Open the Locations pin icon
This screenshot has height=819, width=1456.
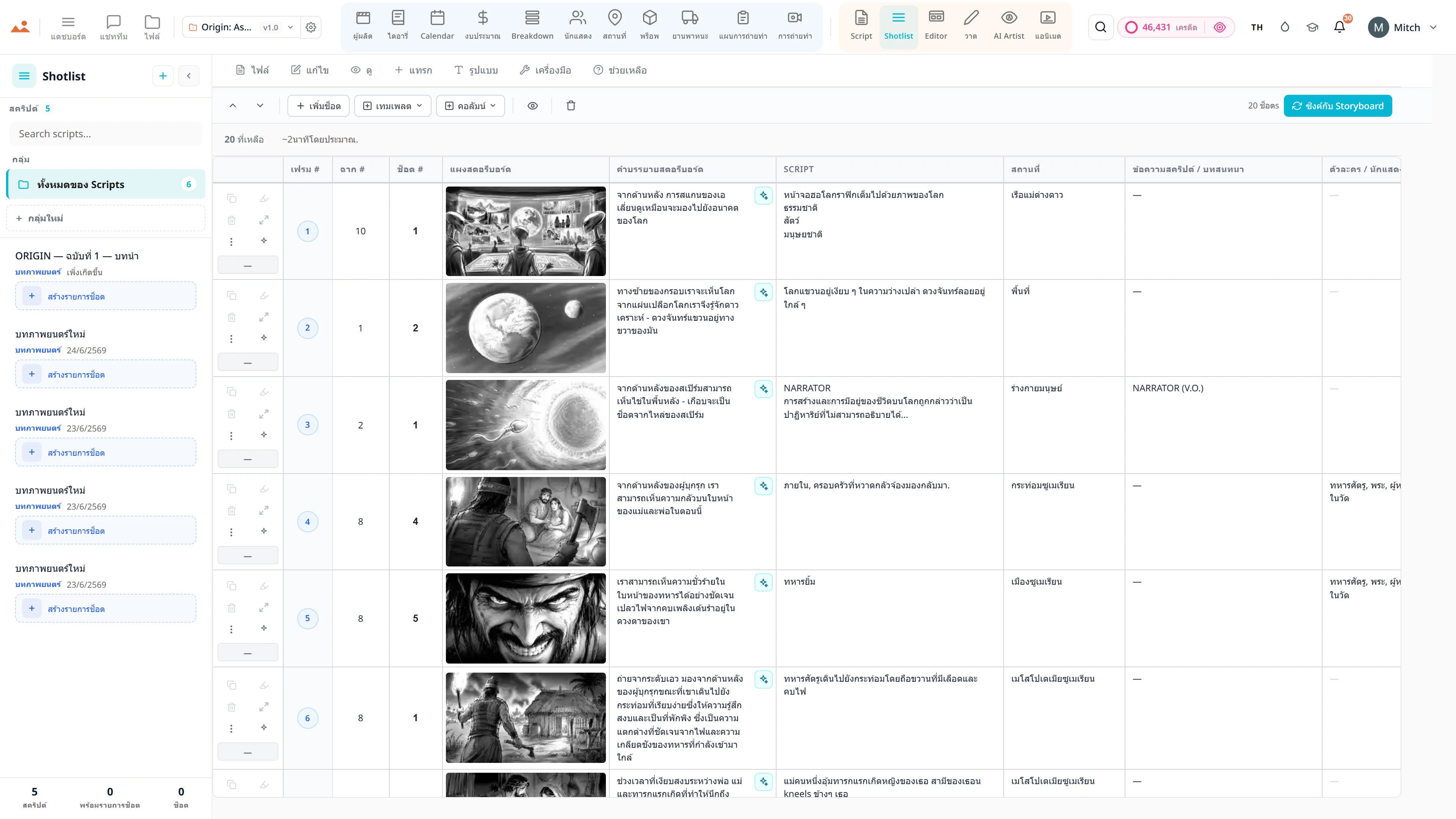pyautogui.click(x=614, y=26)
